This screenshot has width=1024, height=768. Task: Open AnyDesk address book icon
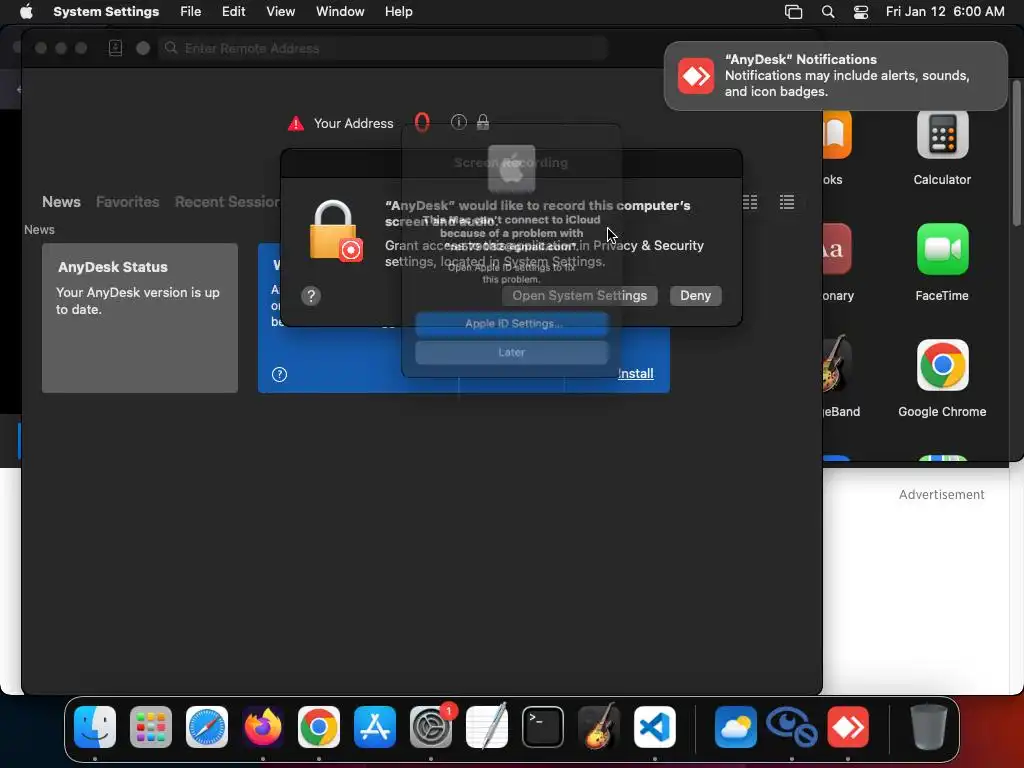(x=116, y=48)
